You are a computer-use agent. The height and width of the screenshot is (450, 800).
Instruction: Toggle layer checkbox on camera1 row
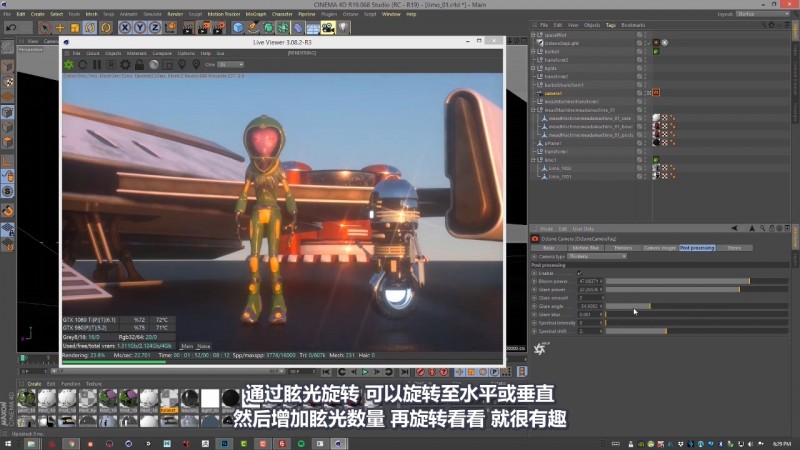639,93
